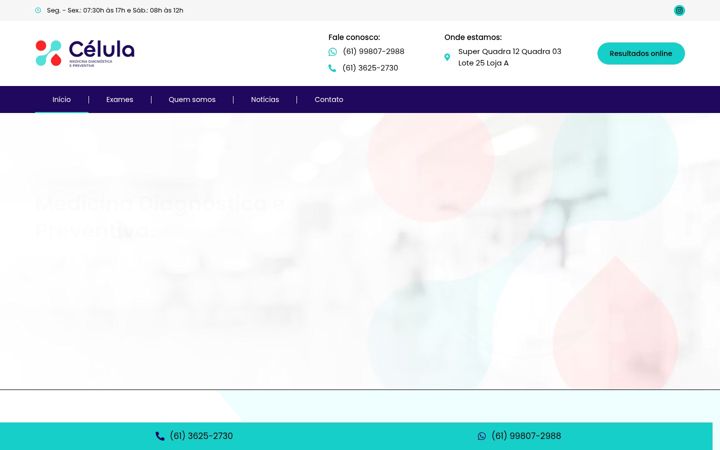720x450 pixels.
Task: Click the 'Fale conosco:' heading
Action: [354, 37]
